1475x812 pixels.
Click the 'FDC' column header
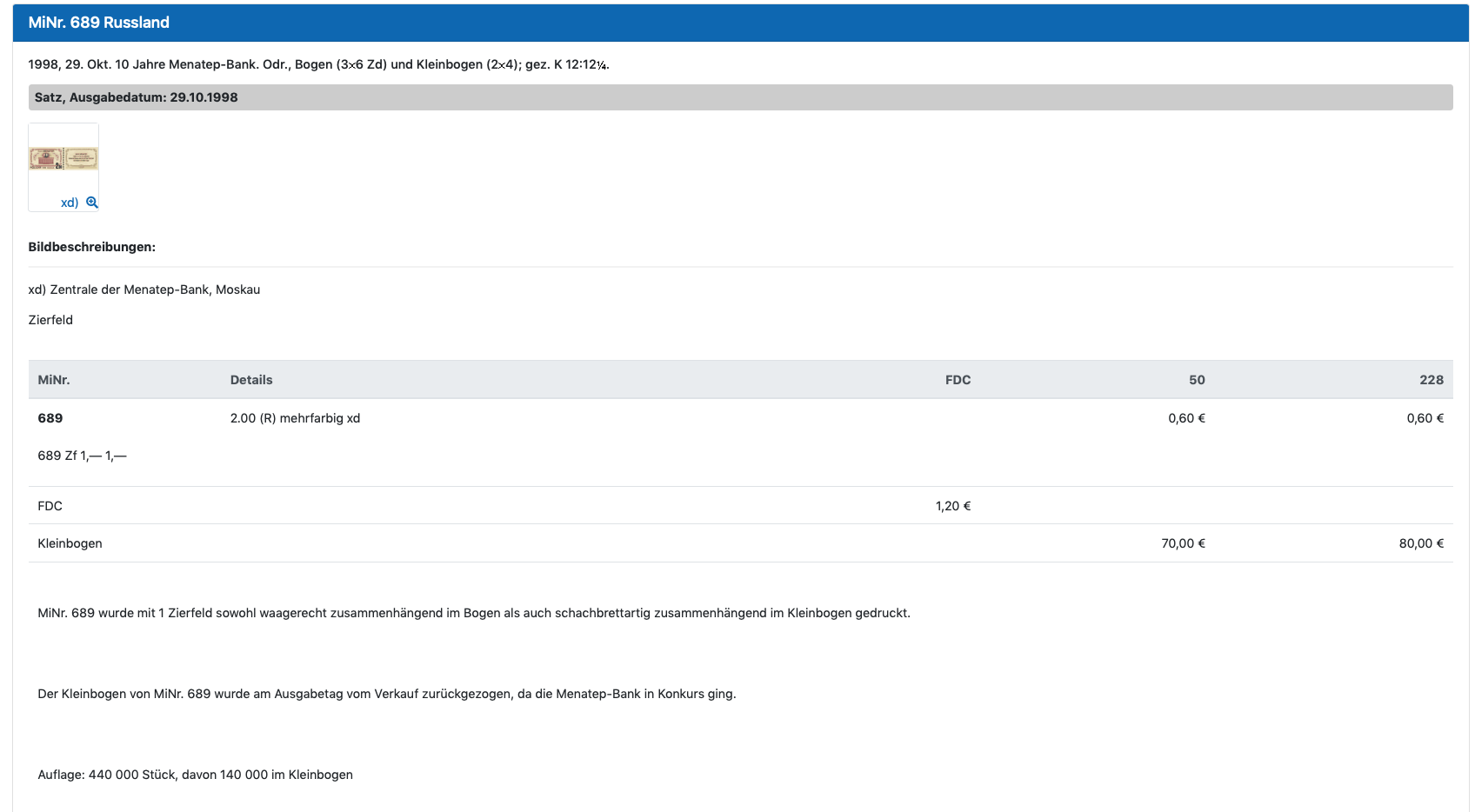pyautogui.click(x=958, y=380)
